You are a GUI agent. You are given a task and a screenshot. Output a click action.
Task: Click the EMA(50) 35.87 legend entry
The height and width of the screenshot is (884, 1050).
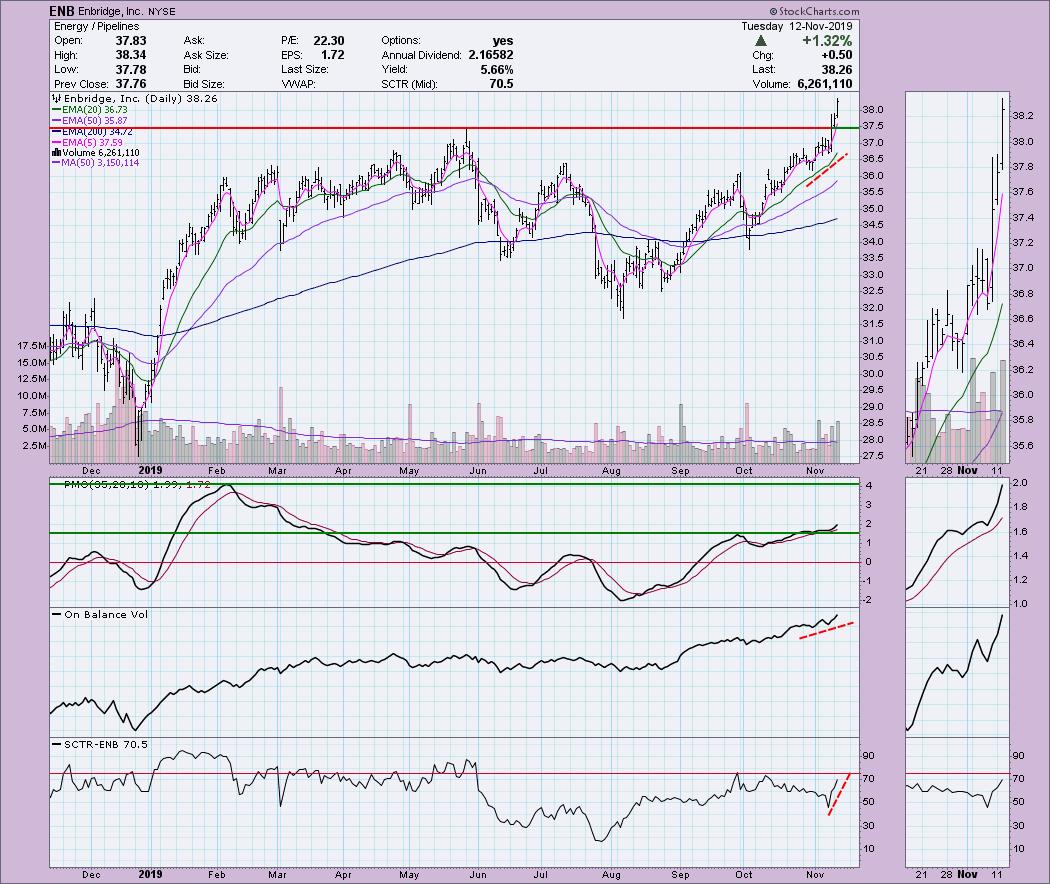[96, 121]
